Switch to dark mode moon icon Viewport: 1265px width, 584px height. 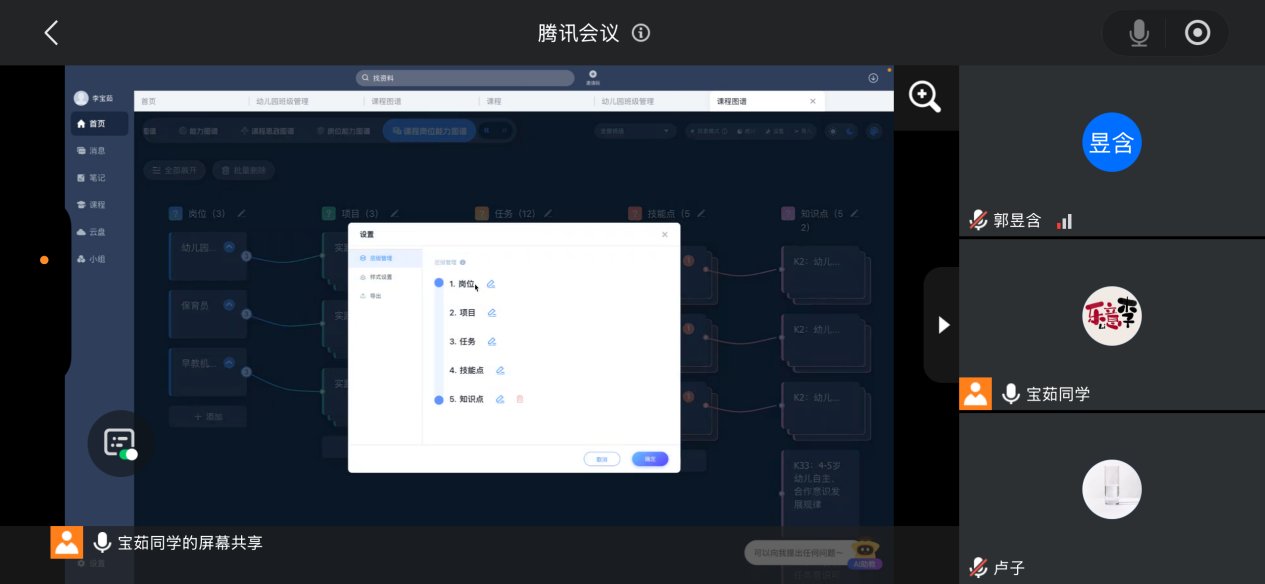[850, 131]
